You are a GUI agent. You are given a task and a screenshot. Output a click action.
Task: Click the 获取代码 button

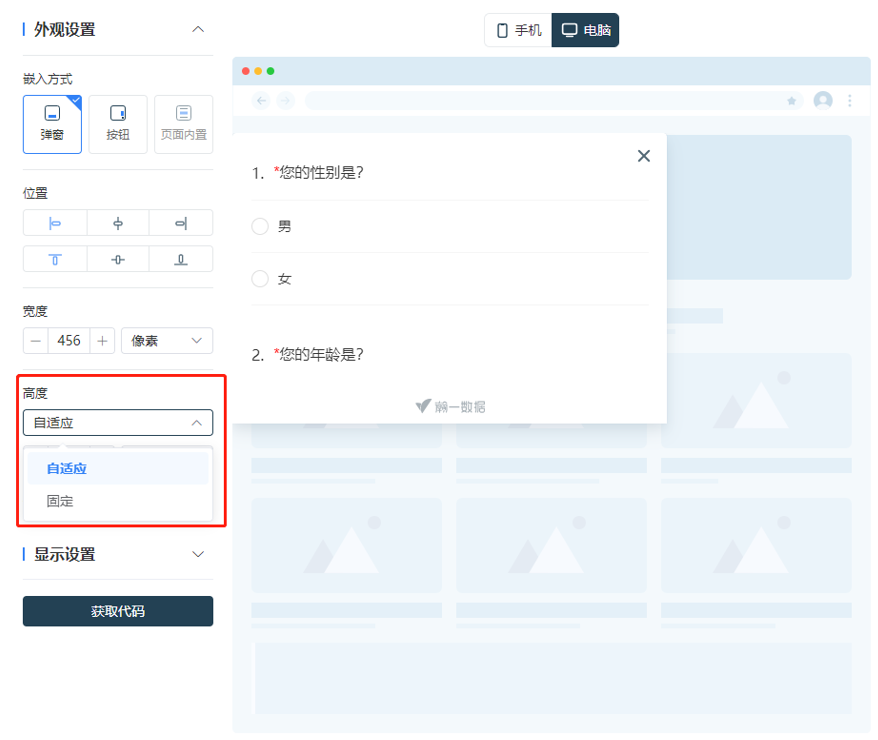pos(118,611)
